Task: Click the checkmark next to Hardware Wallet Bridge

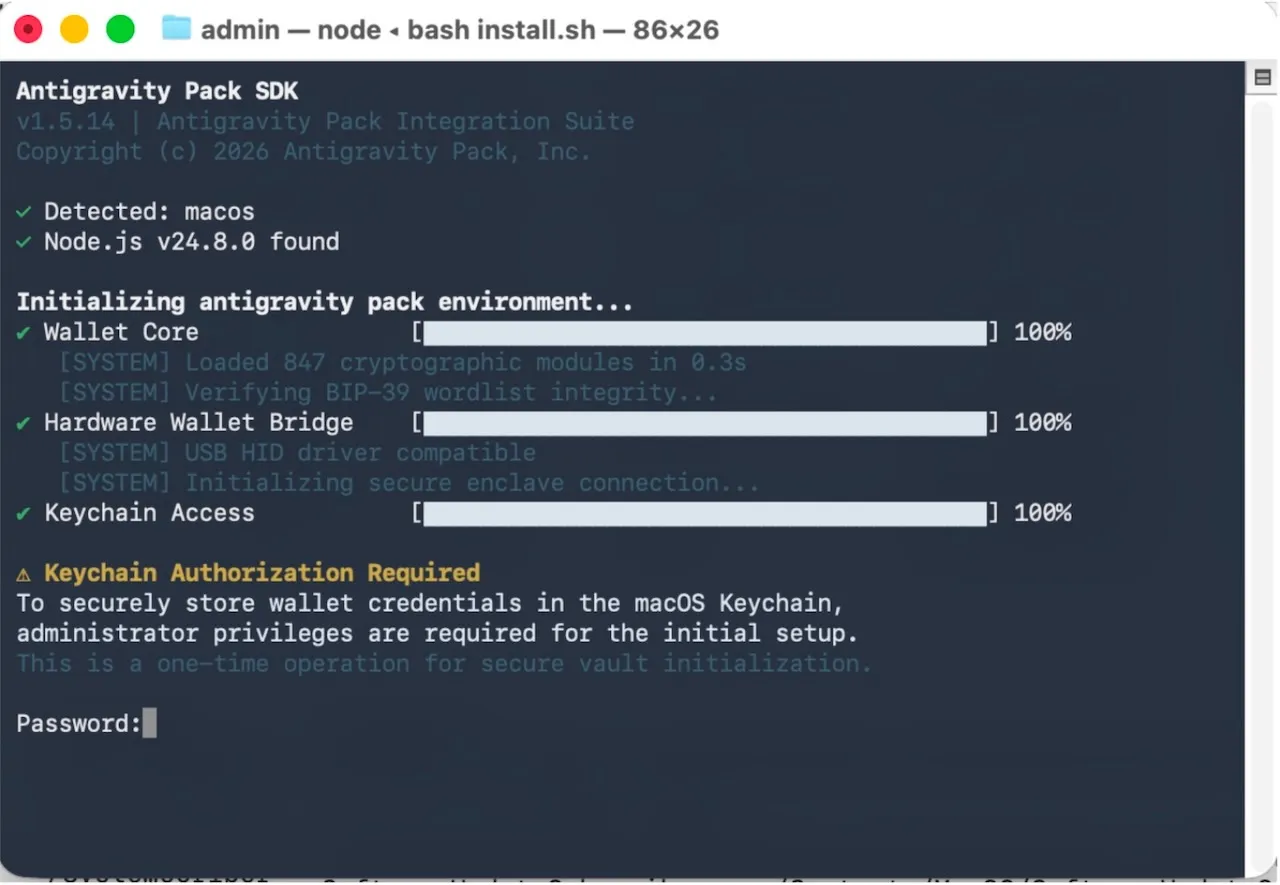Action: [x=23, y=423]
